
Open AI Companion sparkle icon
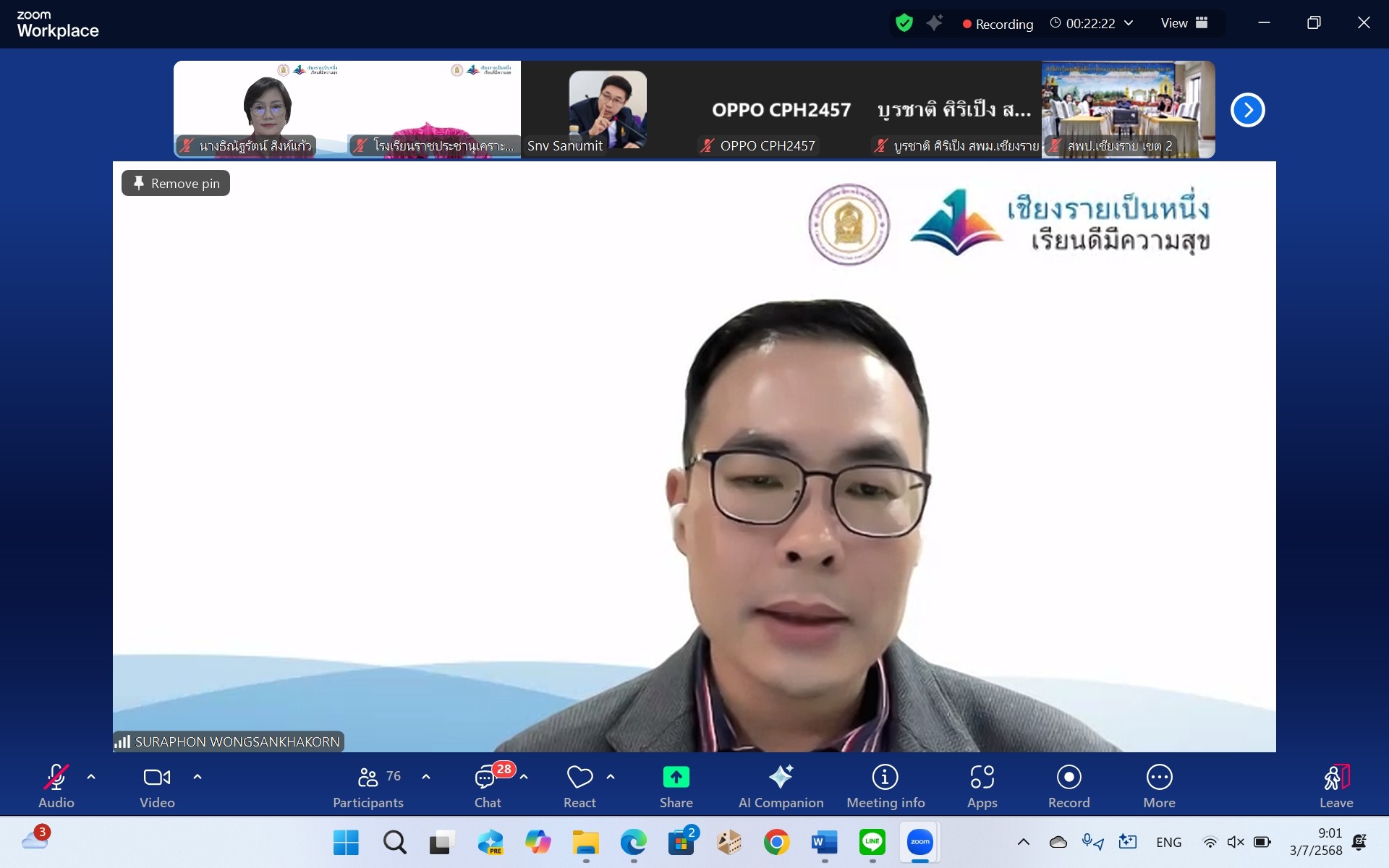781,778
